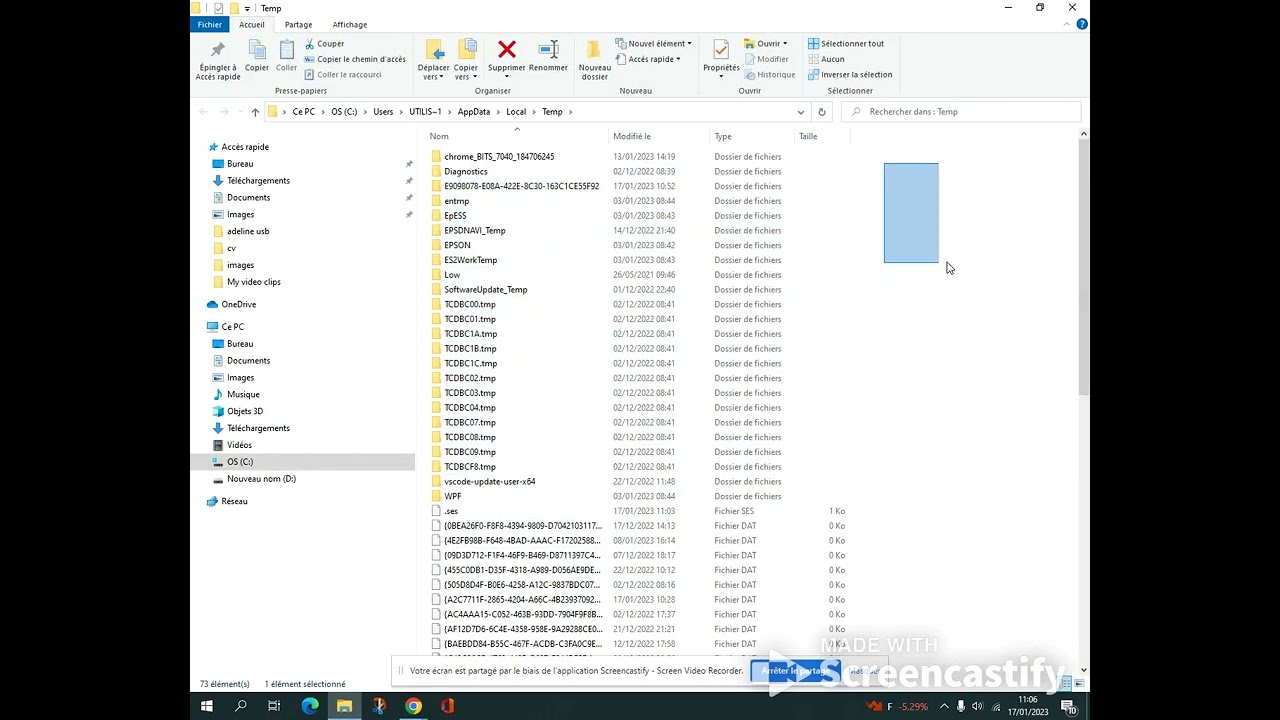This screenshot has width=1280, height=720.
Task: Click Coller le raccourci
Action: click(342, 75)
